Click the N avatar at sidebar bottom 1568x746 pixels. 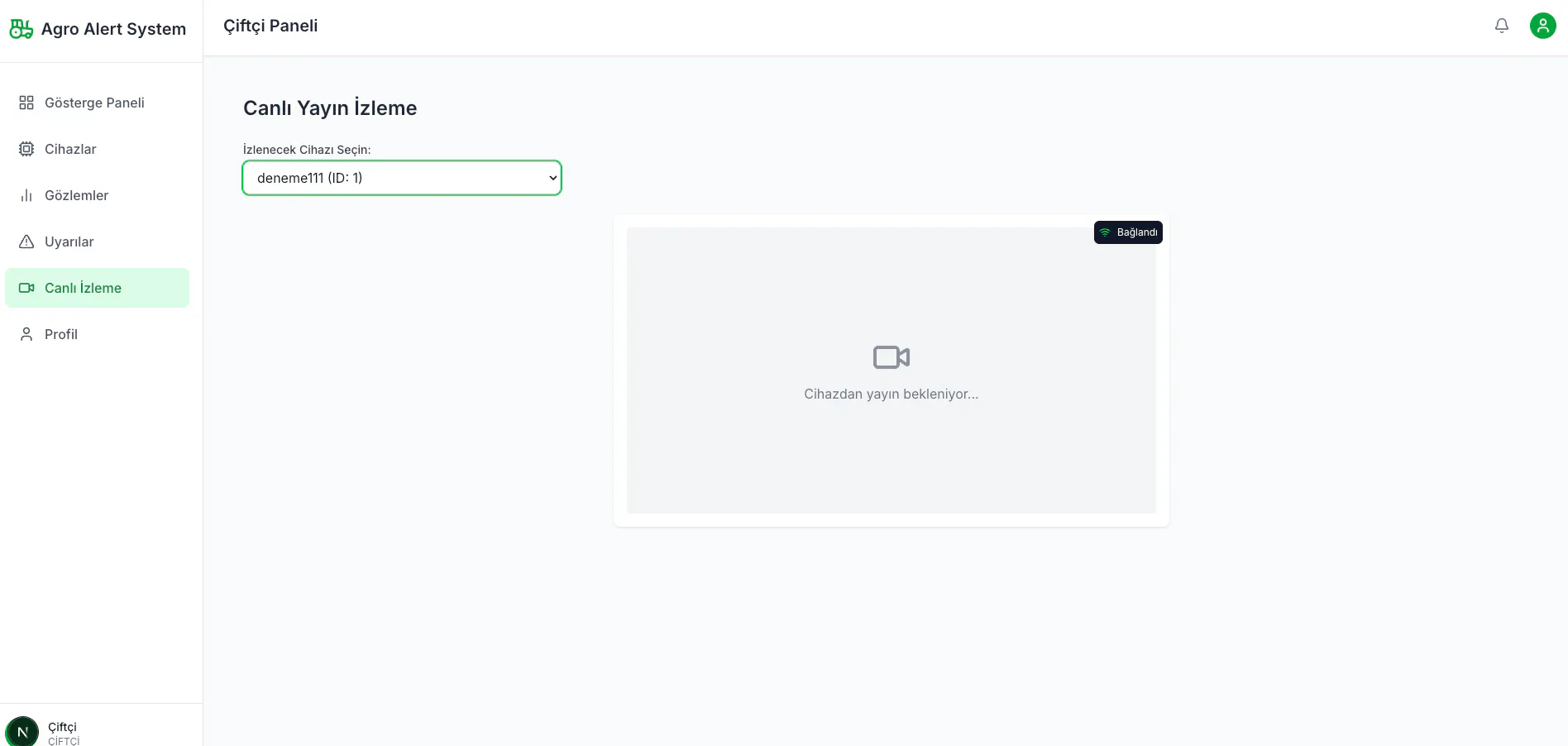(22, 732)
